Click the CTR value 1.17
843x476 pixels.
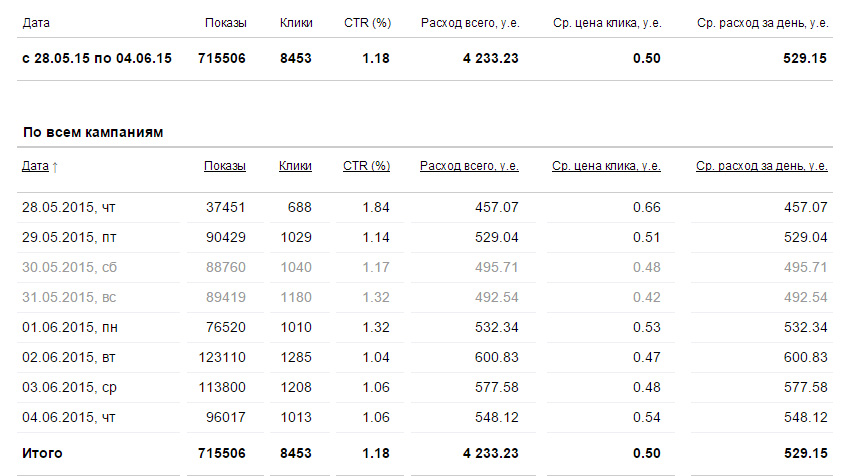pyautogui.click(x=376, y=267)
